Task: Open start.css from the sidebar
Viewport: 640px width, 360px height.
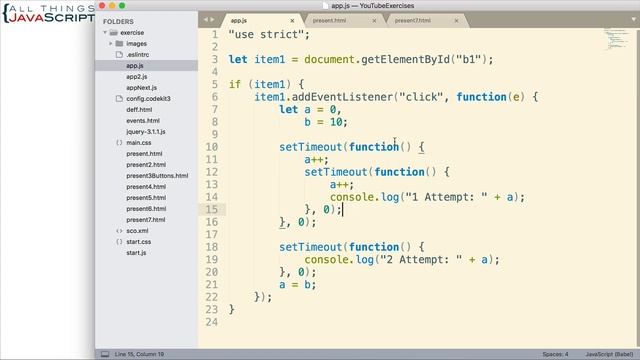Action: click(138, 242)
